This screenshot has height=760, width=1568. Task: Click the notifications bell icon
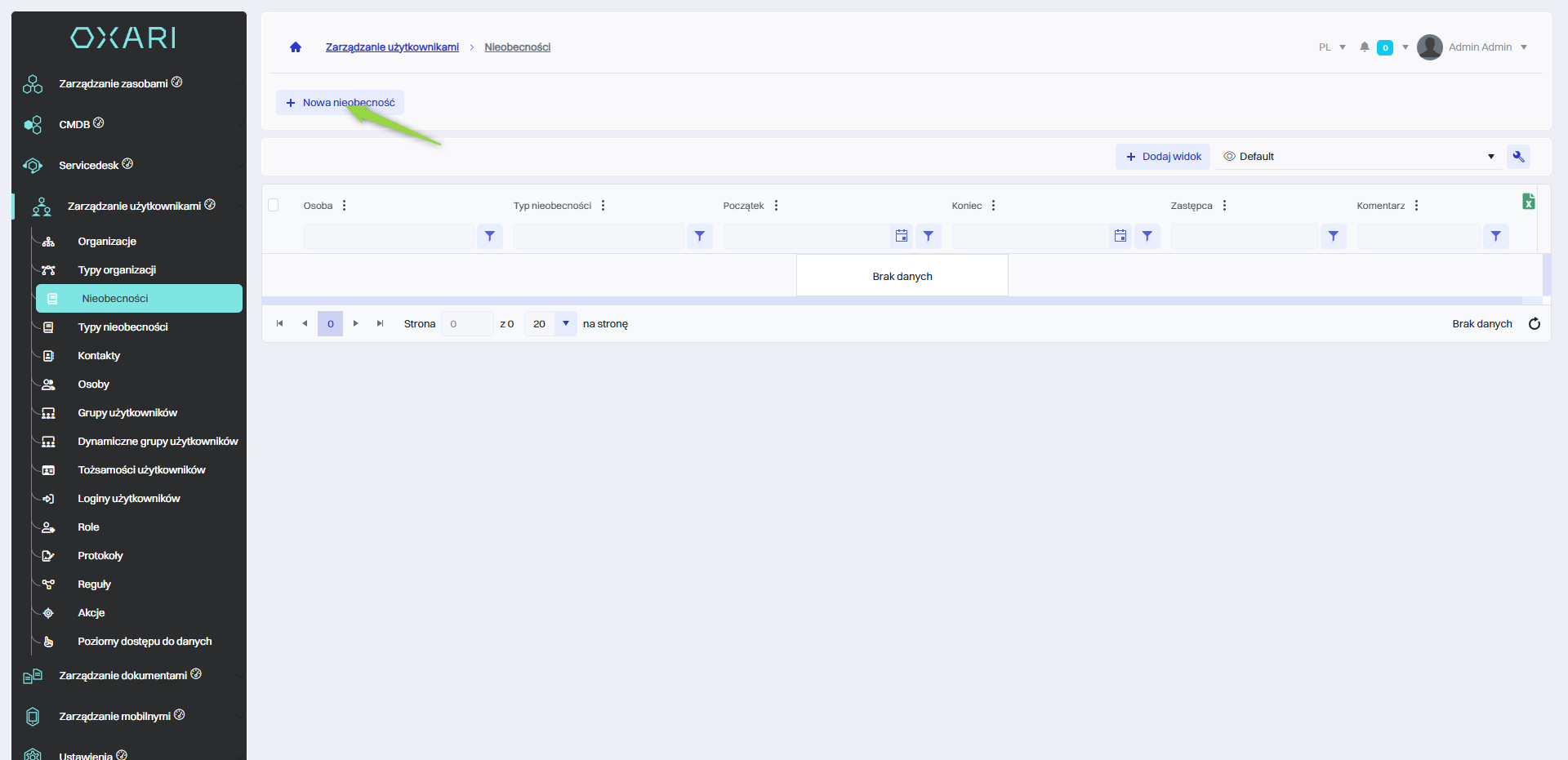(x=1364, y=47)
